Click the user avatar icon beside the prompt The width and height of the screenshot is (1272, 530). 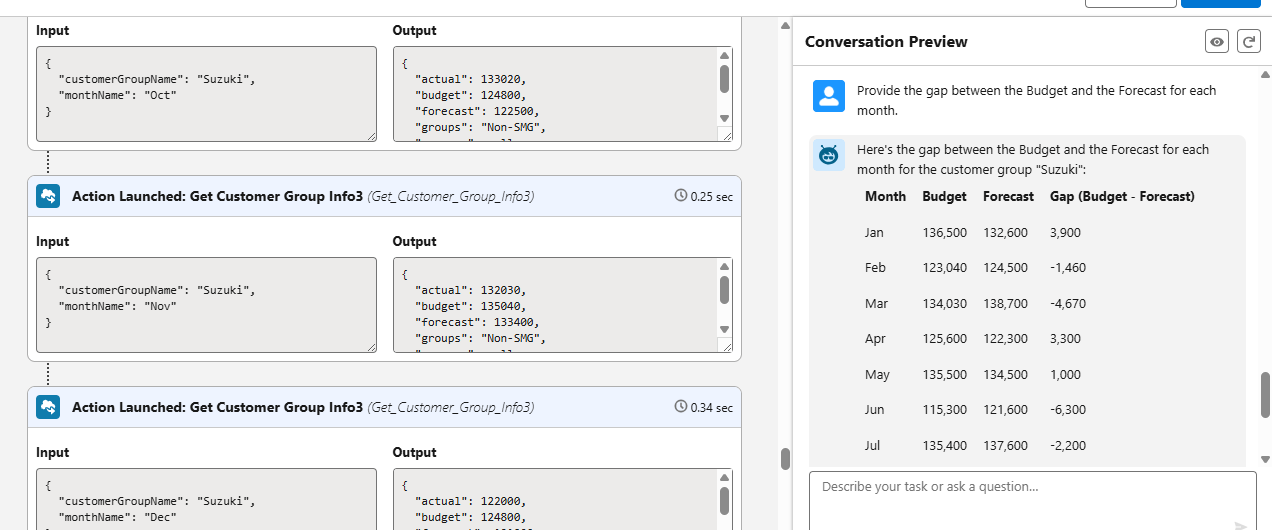pyautogui.click(x=829, y=96)
